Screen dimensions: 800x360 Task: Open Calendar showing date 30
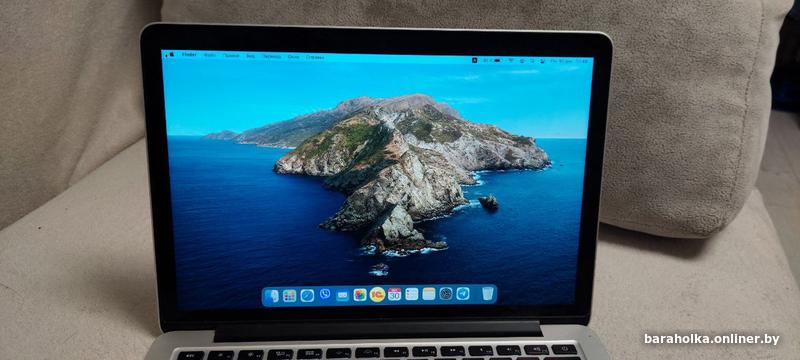click(x=394, y=294)
